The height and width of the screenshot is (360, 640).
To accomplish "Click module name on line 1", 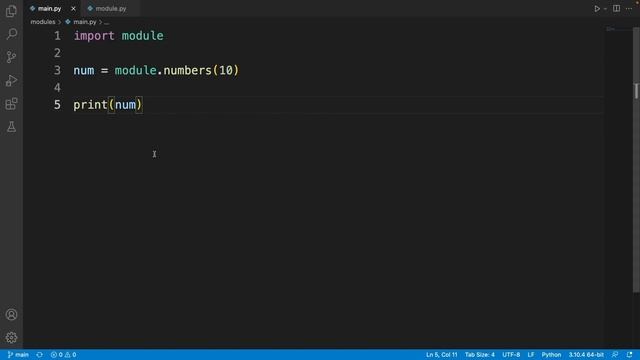I will click(142, 36).
